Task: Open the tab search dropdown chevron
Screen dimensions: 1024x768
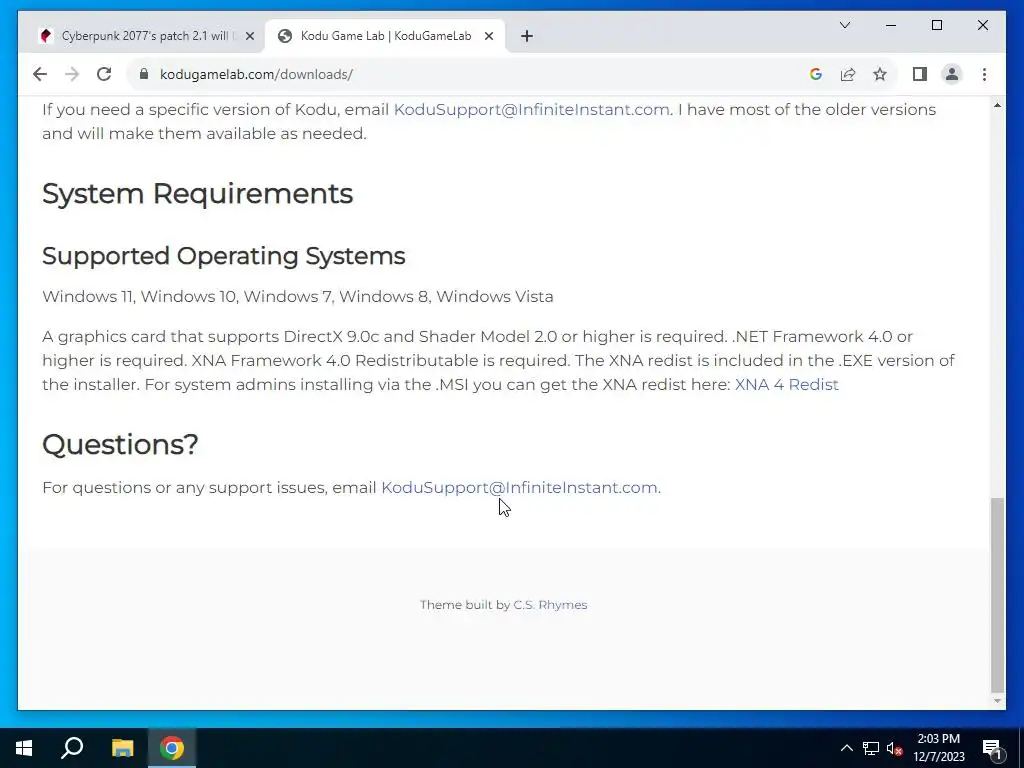Action: [x=845, y=25]
